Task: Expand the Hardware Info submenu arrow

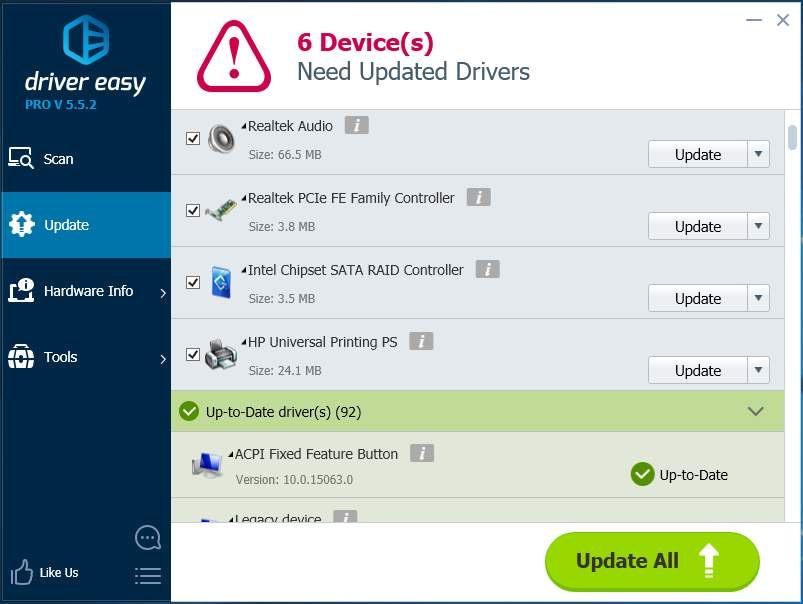Action: pos(163,293)
